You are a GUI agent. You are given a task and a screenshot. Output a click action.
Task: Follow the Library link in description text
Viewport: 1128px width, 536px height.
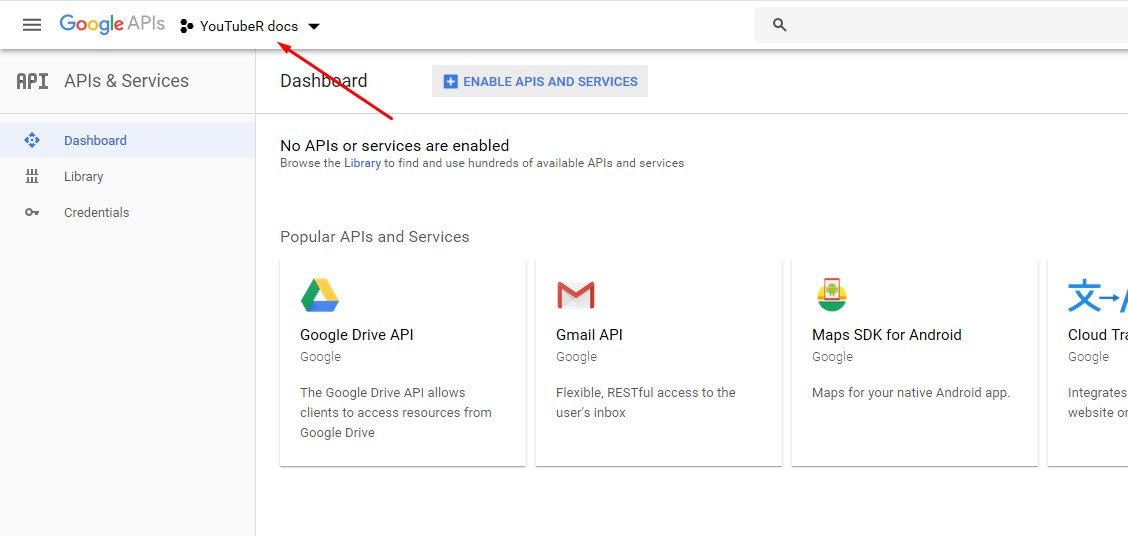[x=362, y=163]
